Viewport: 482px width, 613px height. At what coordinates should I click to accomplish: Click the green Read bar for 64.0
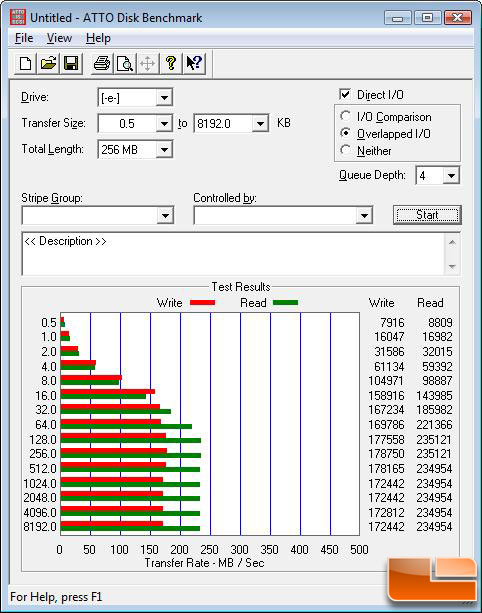[126, 427]
